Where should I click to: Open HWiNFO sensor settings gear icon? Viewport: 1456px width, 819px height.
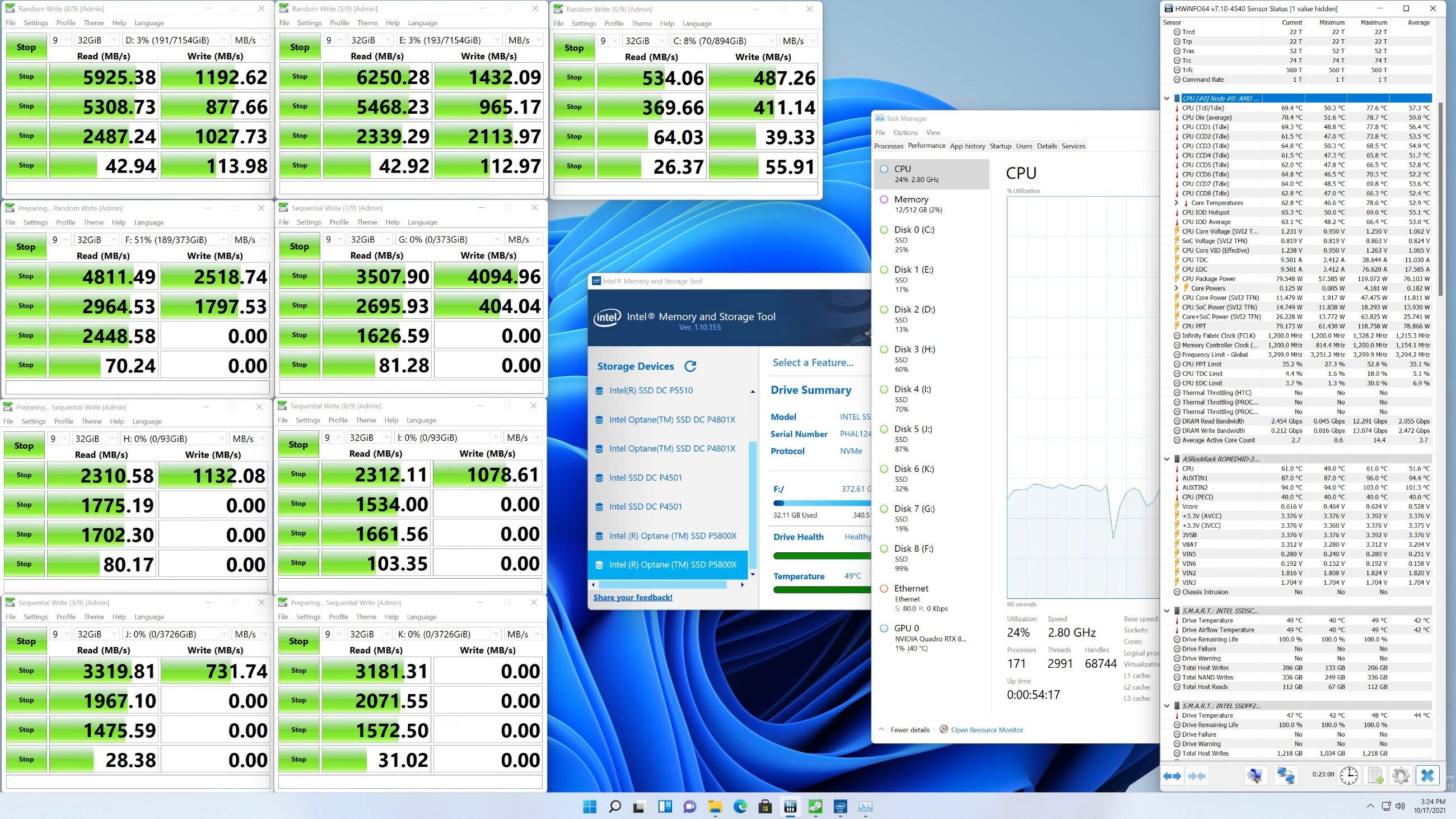pyautogui.click(x=1401, y=775)
